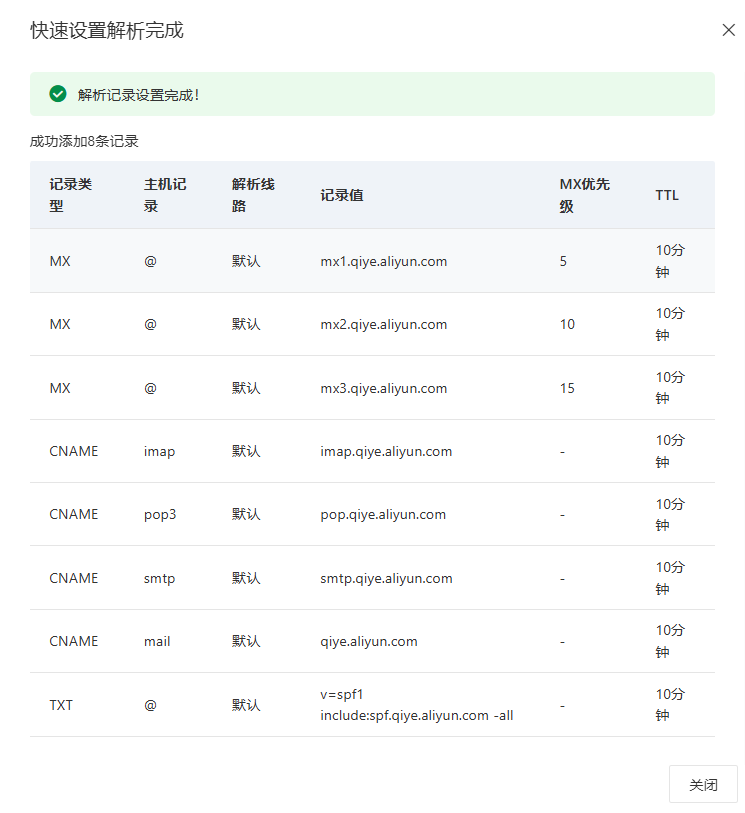
Task: Click the pop3 host record cell
Action: point(160,515)
